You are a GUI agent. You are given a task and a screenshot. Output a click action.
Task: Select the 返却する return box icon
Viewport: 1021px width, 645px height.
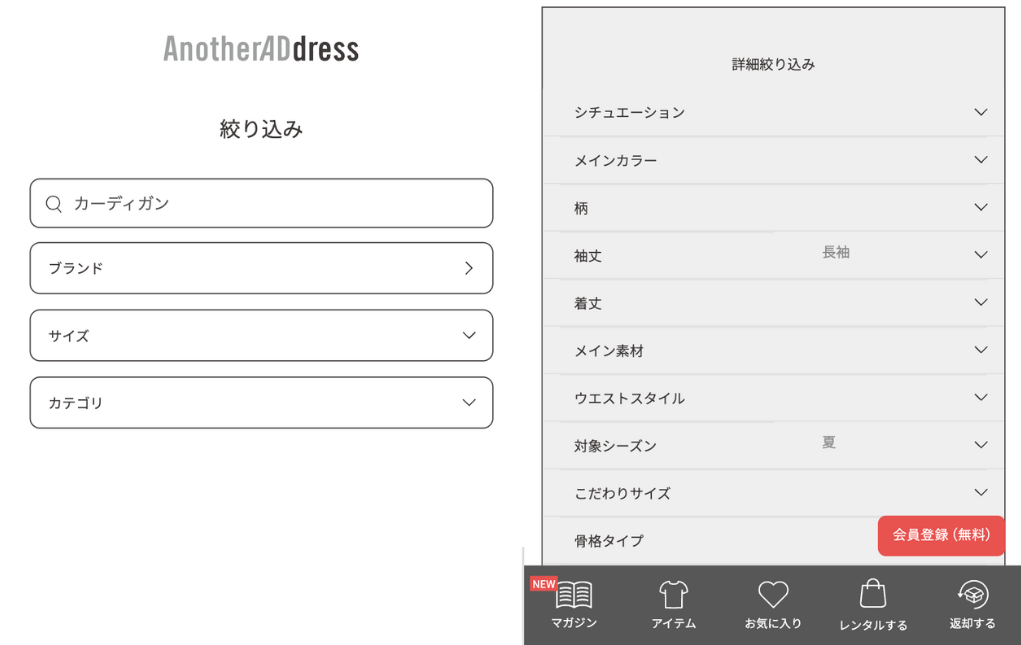(x=972, y=595)
